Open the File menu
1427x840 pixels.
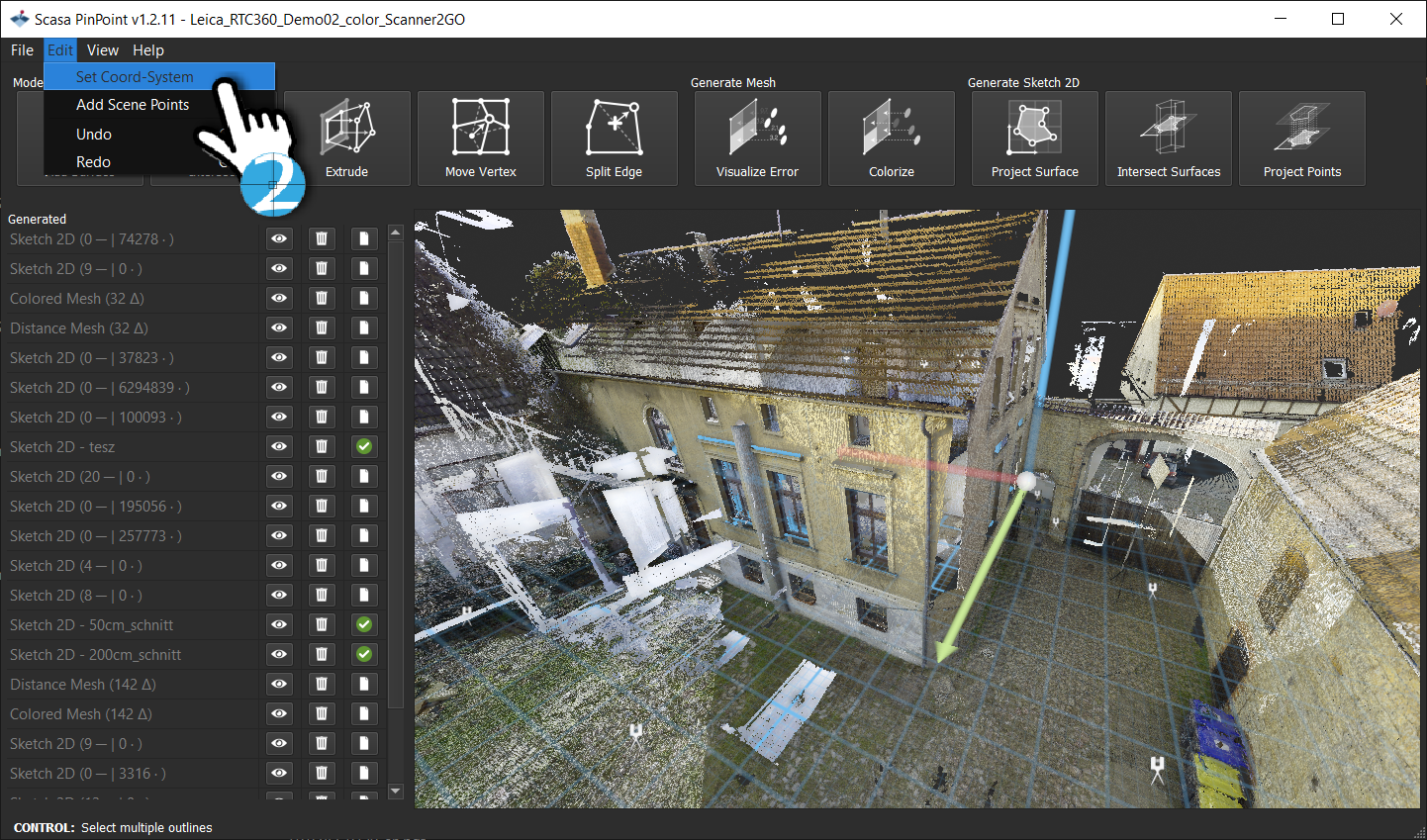pos(23,50)
